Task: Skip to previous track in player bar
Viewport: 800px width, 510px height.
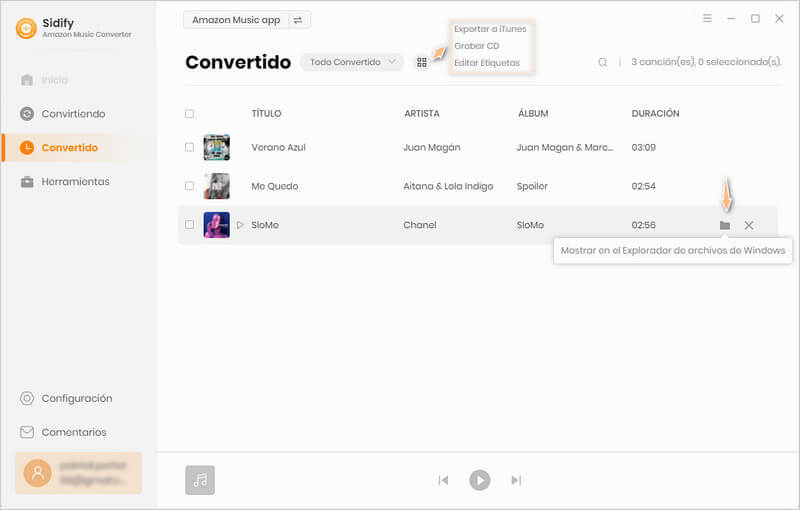Action: [x=443, y=480]
